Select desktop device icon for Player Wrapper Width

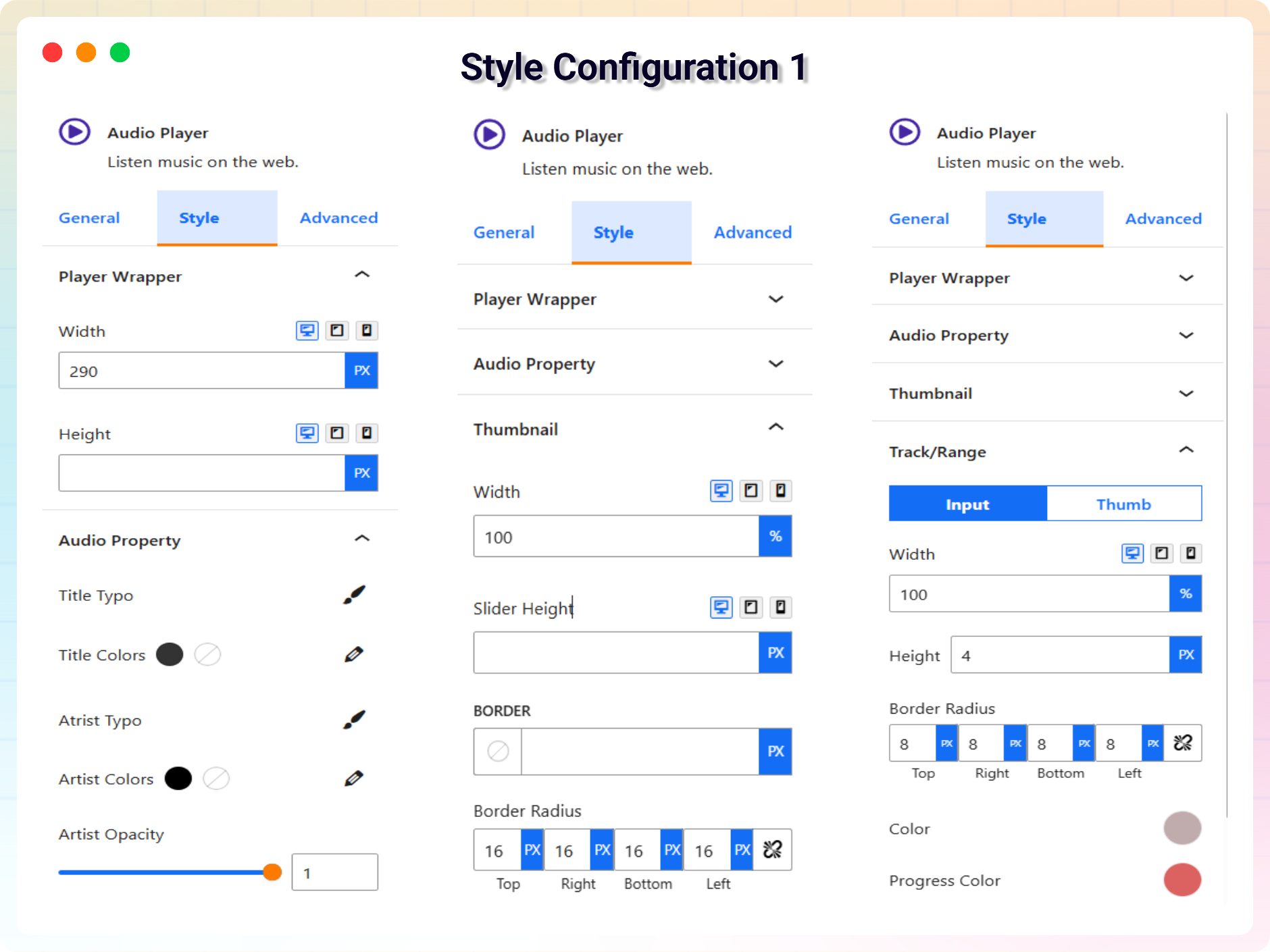point(307,331)
